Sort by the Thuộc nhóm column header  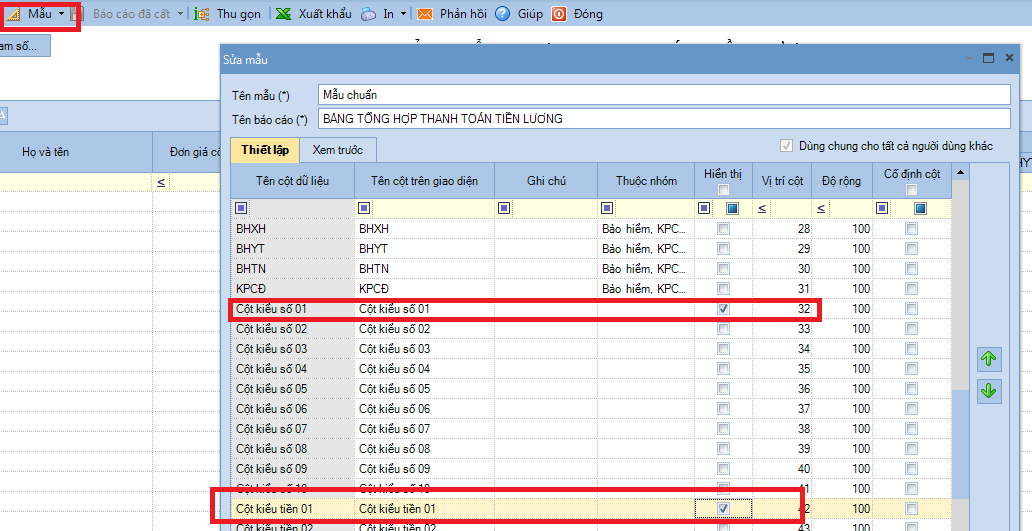tap(646, 181)
